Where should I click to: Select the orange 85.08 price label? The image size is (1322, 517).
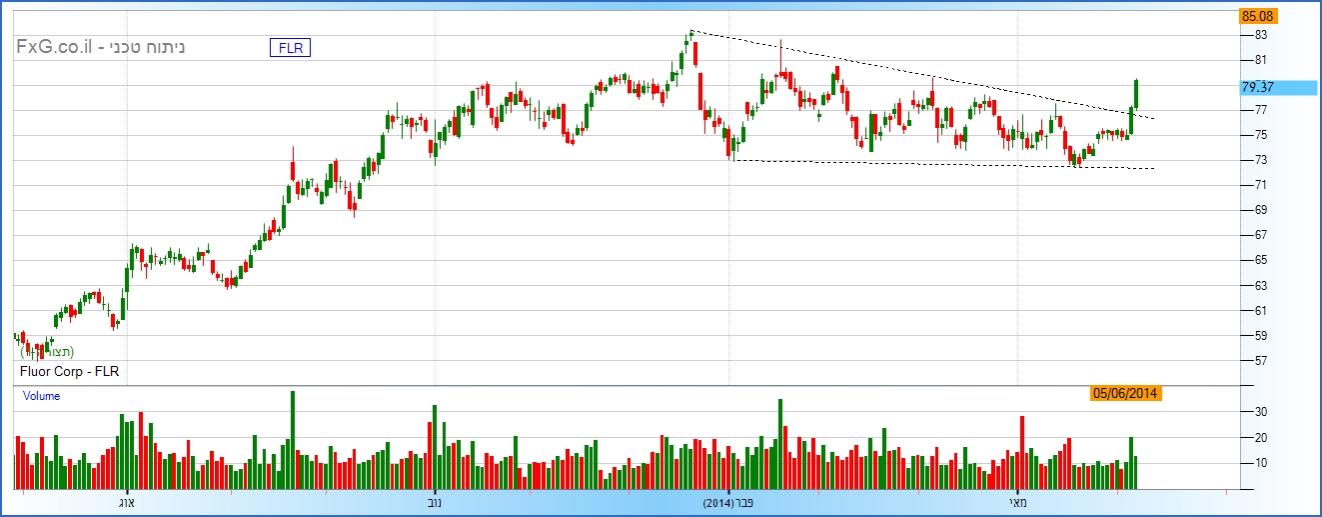[x=1257, y=16]
